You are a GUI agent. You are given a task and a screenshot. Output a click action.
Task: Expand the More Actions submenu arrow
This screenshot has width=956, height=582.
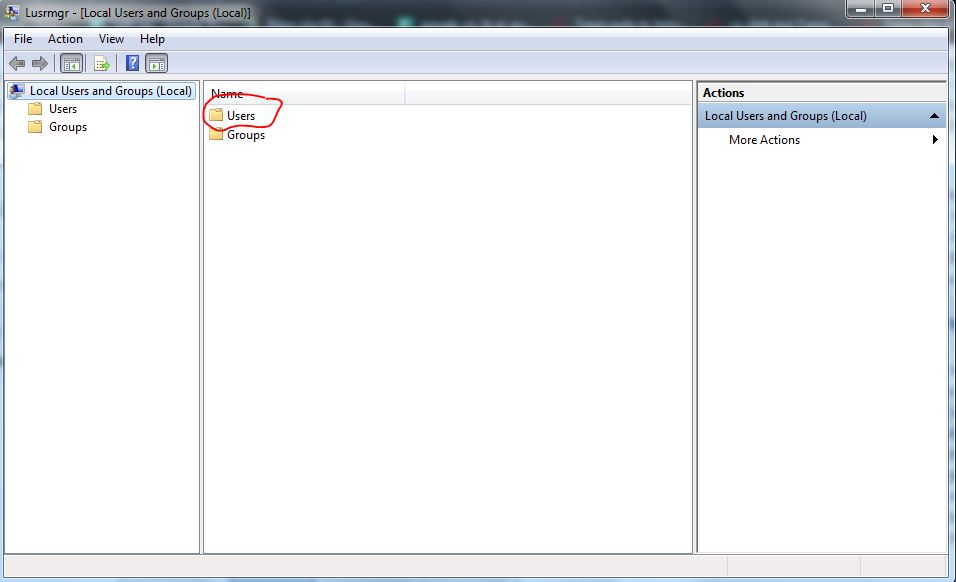click(x=935, y=140)
